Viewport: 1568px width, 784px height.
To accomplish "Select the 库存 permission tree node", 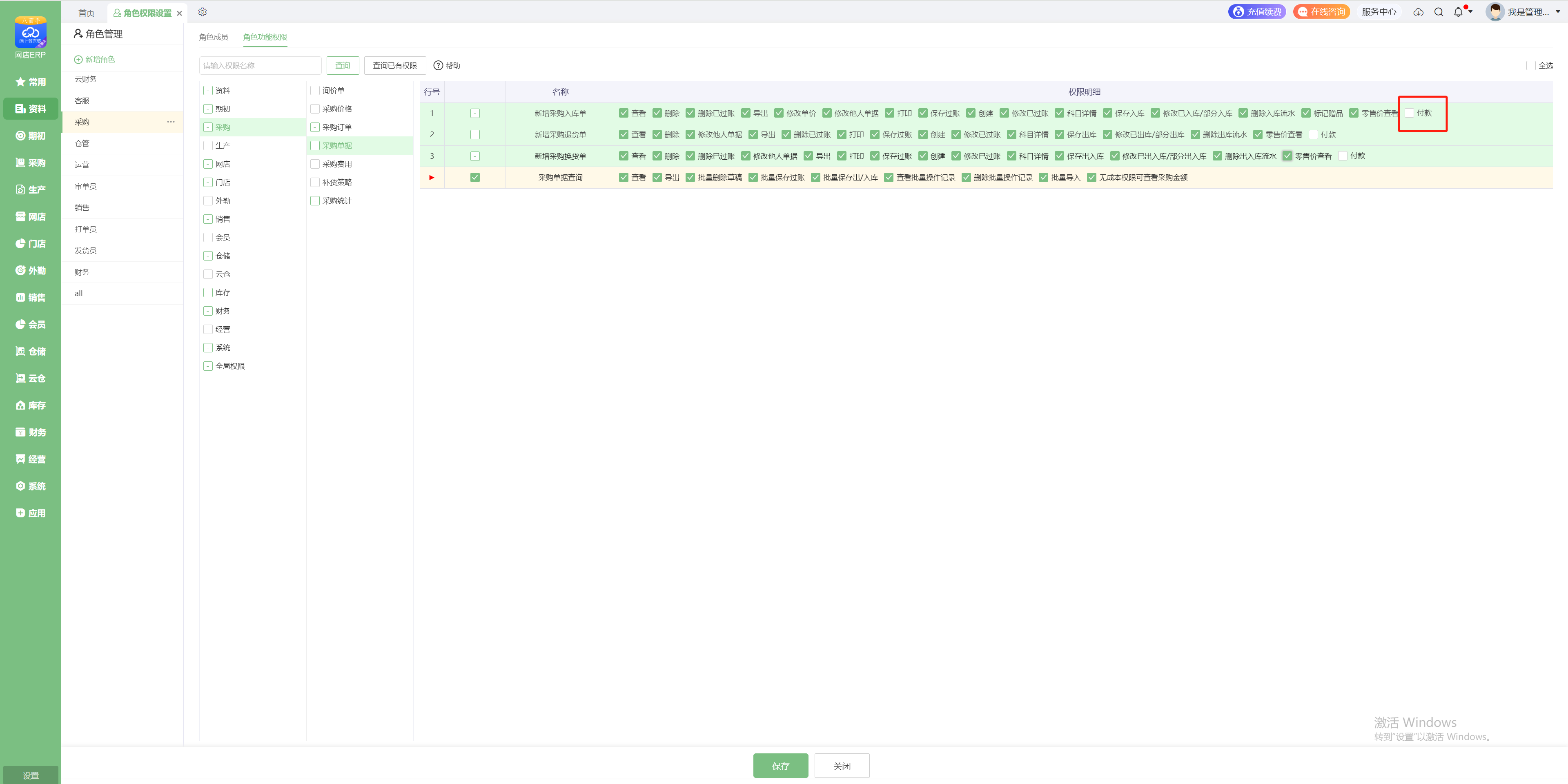I will (223, 293).
